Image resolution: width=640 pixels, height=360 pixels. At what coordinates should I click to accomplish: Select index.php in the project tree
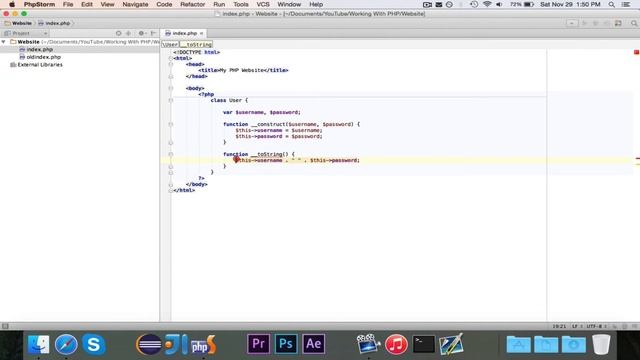pos(40,49)
